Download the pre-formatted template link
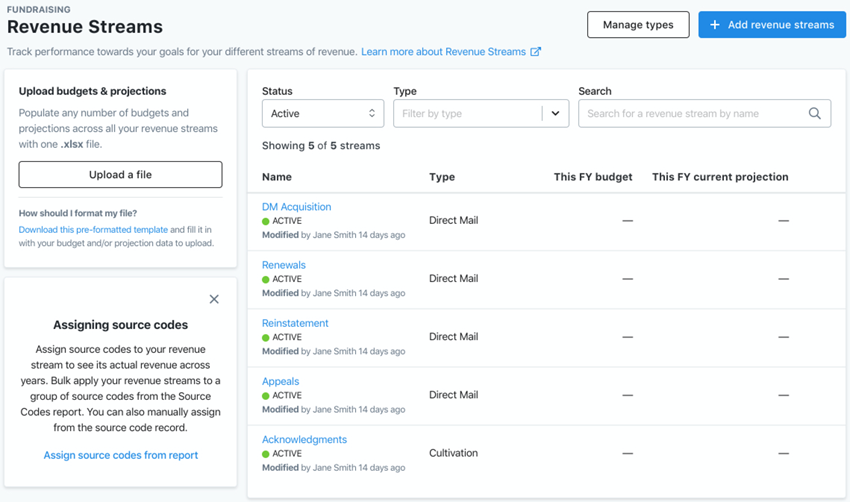Image resolution: width=850 pixels, height=502 pixels. pos(93,229)
